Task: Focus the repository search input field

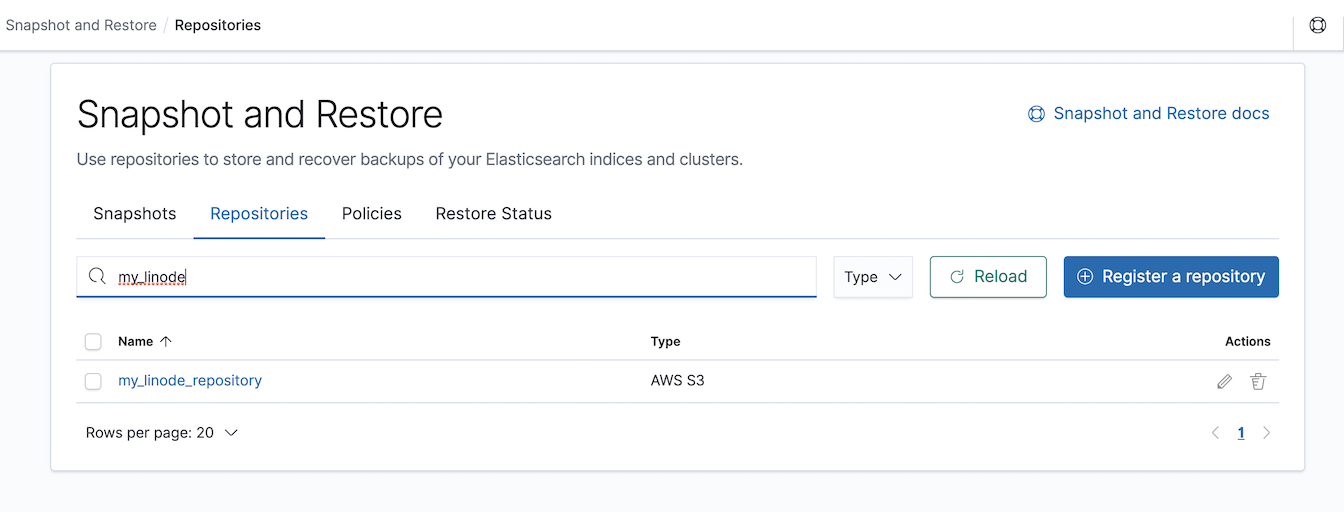Action: [x=447, y=277]
